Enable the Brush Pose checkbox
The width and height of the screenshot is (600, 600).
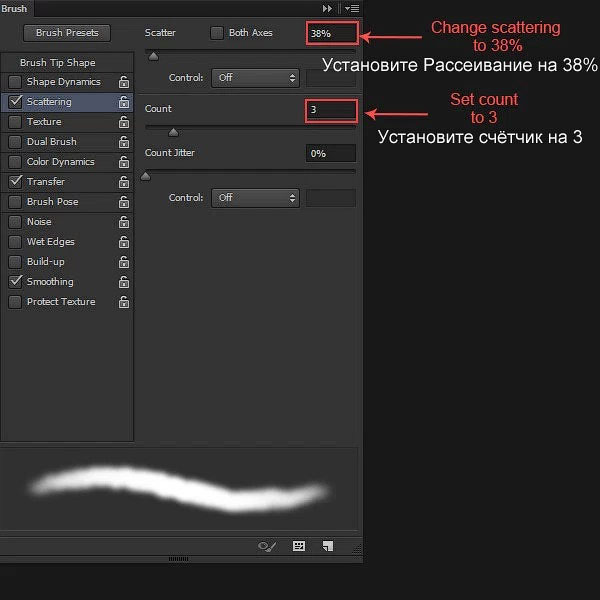tap(15, 202)
